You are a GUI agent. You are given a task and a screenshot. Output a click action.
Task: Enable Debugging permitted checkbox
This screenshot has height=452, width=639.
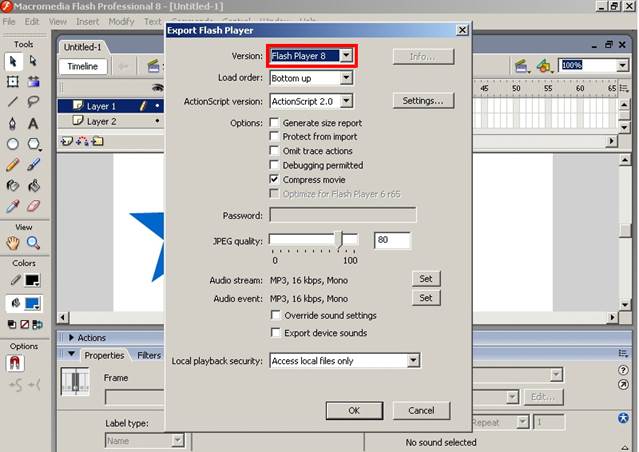point(275,165)
